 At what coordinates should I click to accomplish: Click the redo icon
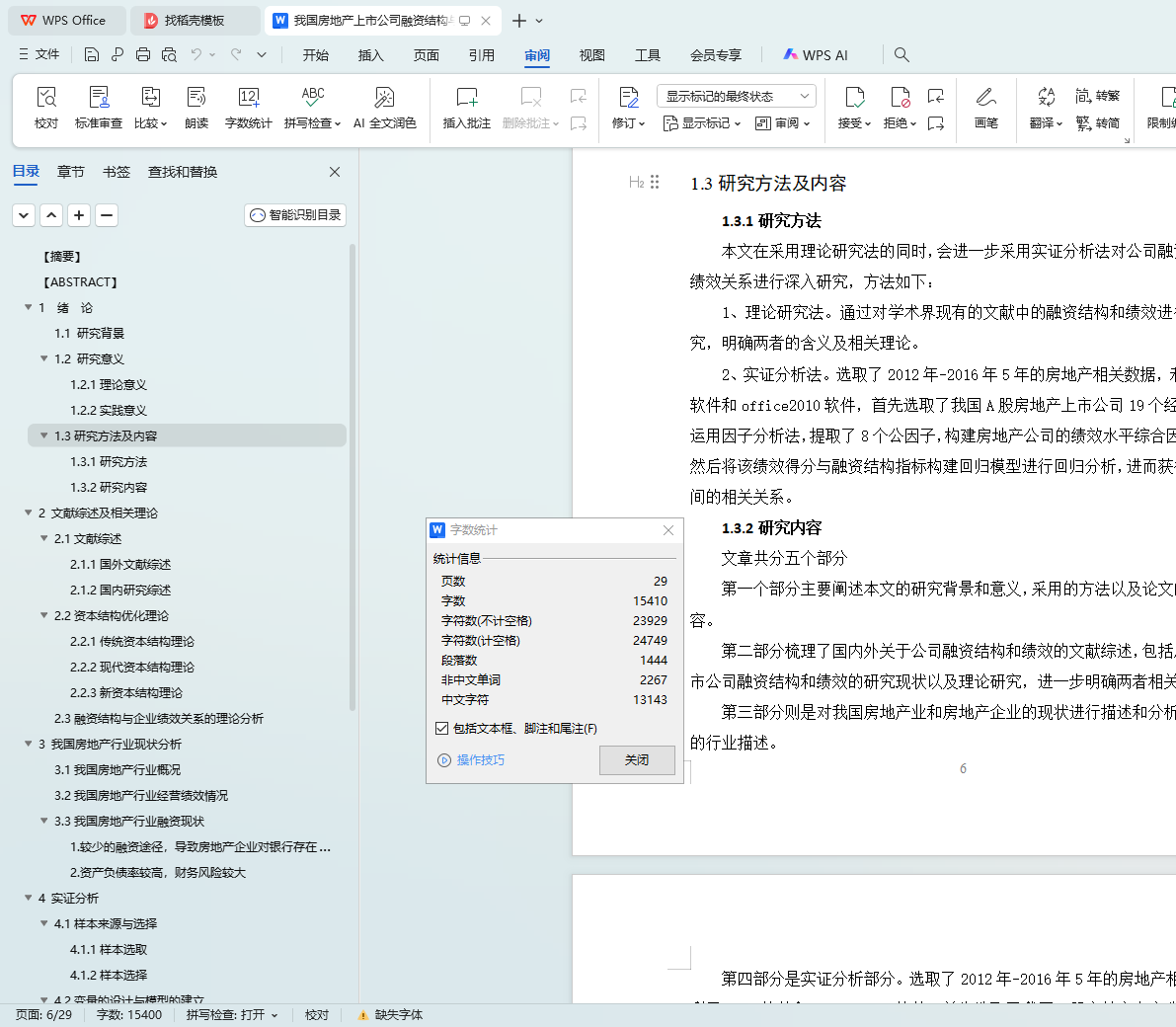(x=236, y=54)
